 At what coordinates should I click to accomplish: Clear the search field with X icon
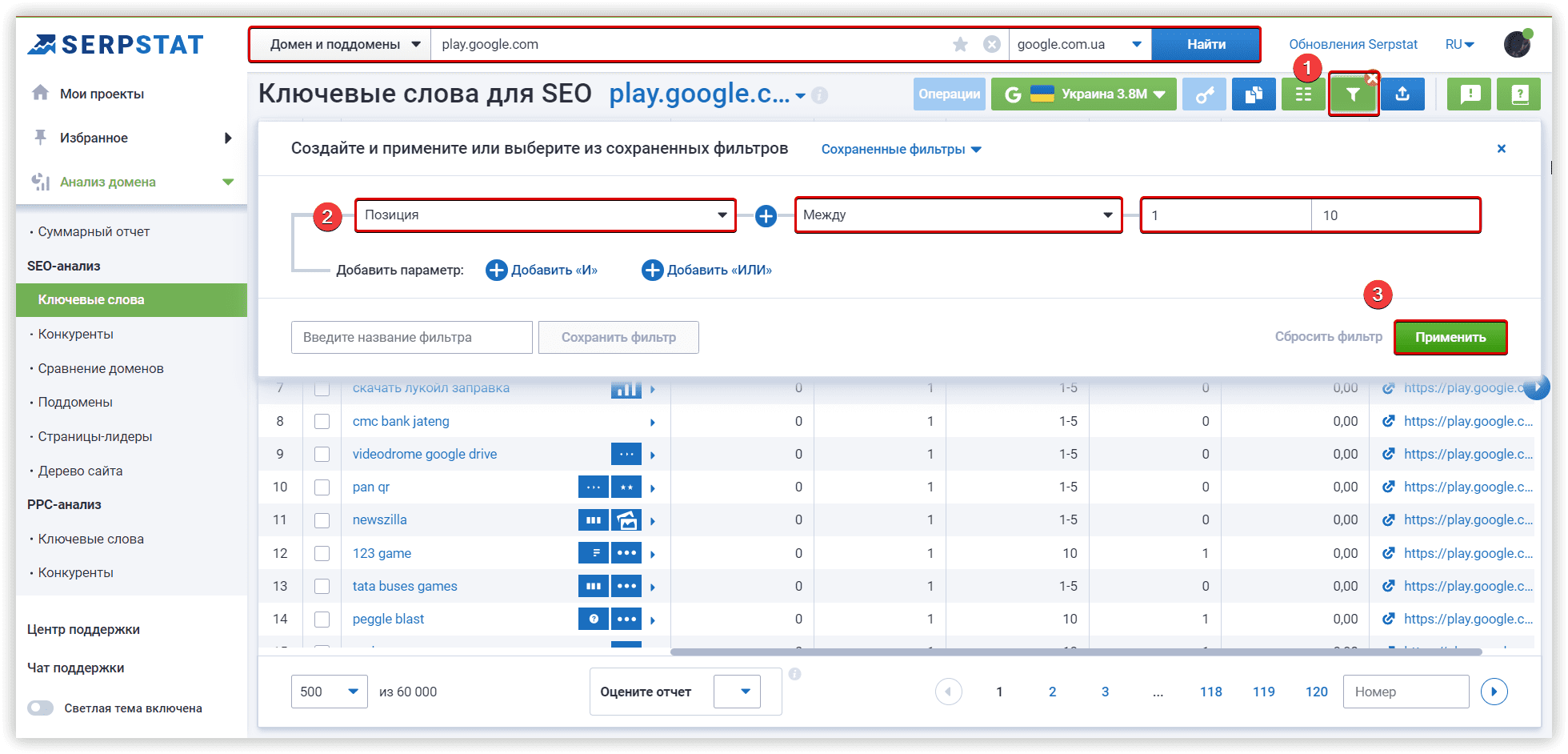click(992, 45)
